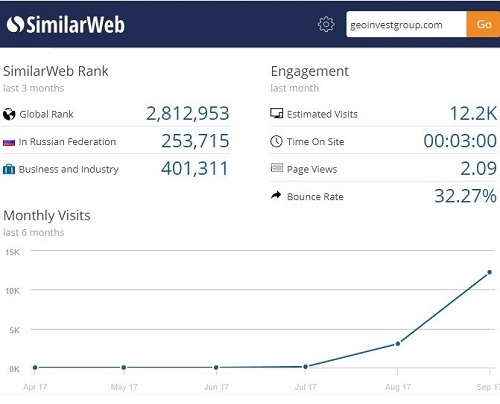The image size is (500, 404).
Task: Select the Global Rank value 2,812,953
Action: pyautogui.click(x=188, y=113)
